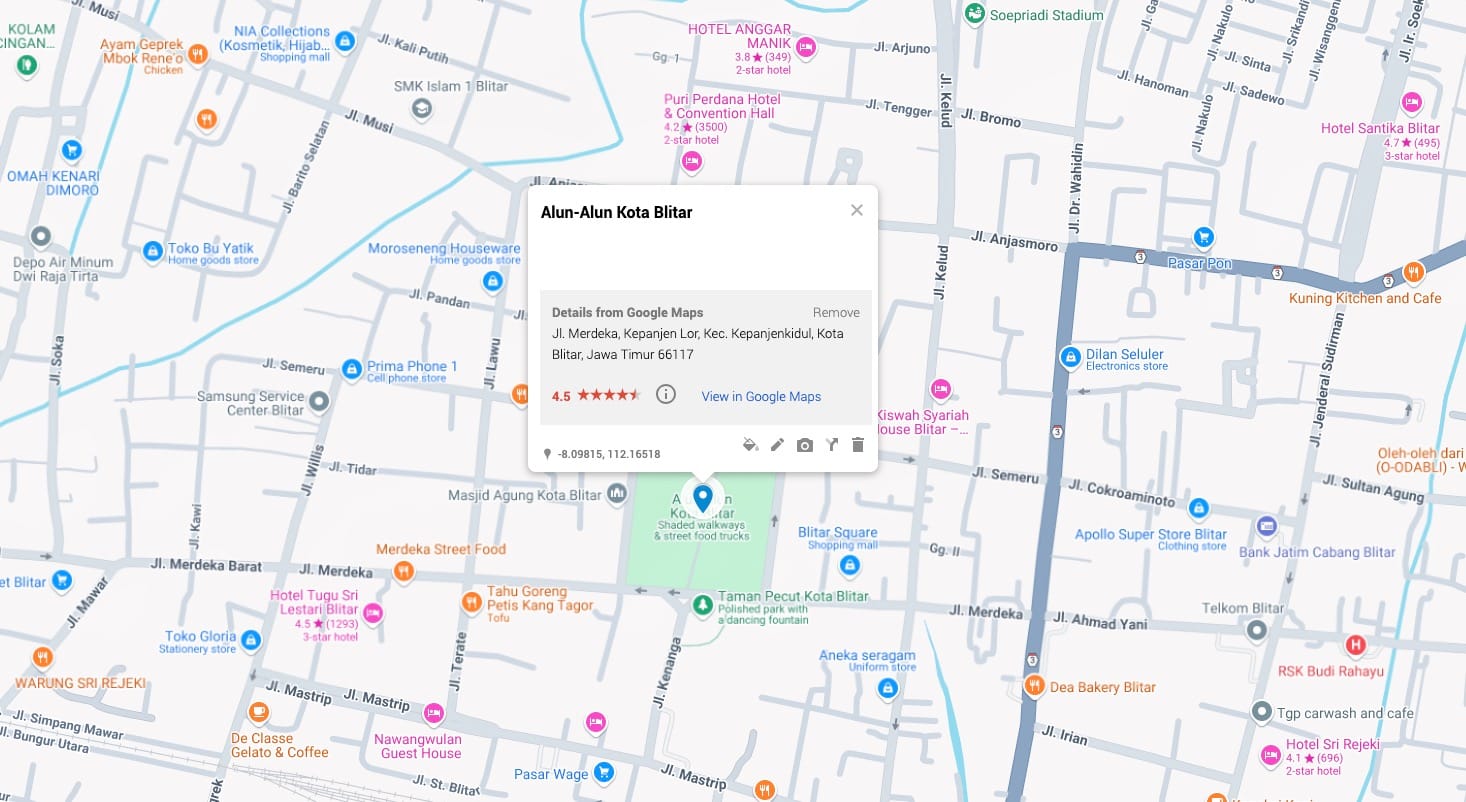This screenshot has height=802, width=1466.
Task: Click Toko Bu Yatik store icon
Action: (153, 252)
